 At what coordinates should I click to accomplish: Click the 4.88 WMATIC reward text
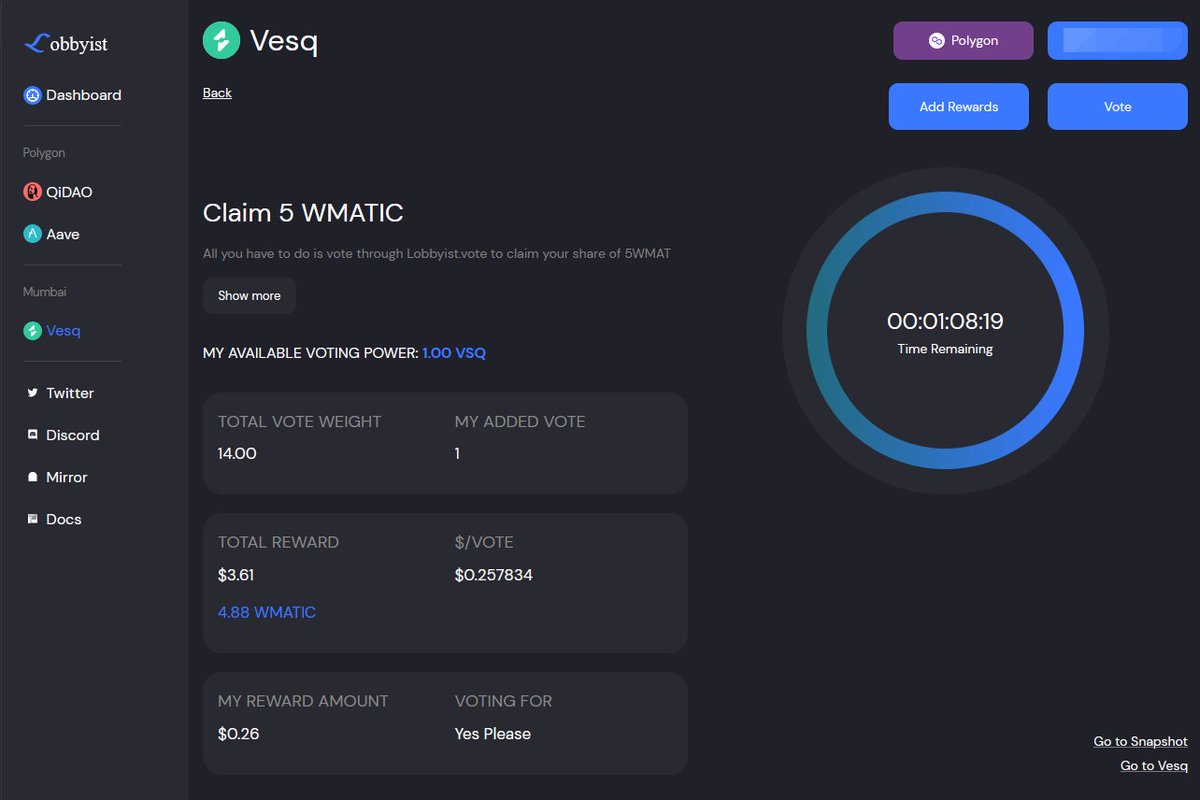(x=267, y=612)
